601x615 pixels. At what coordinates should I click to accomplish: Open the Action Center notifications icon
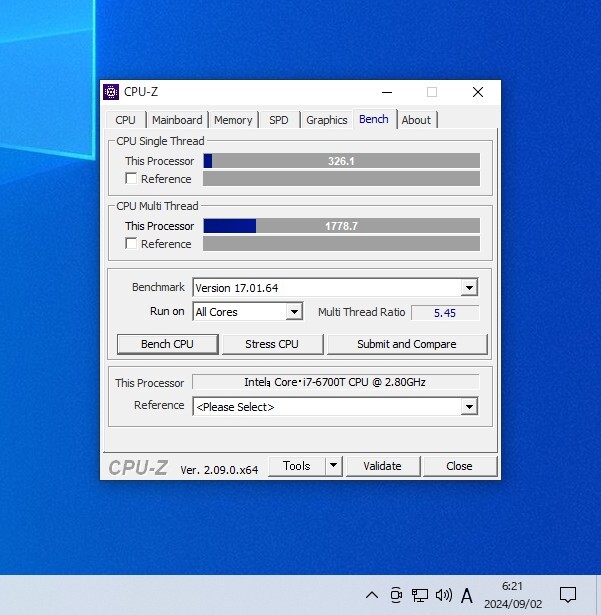pyautogui.click(x=567, y=595)
